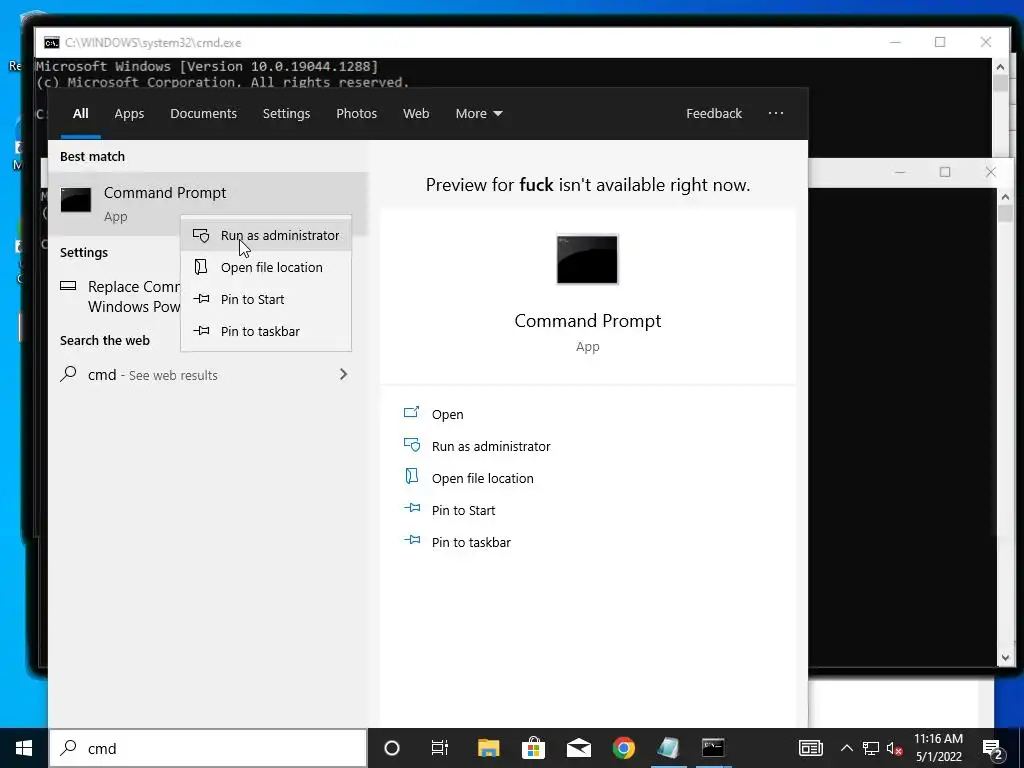Switch to the Web search tab

click(415, 113)
